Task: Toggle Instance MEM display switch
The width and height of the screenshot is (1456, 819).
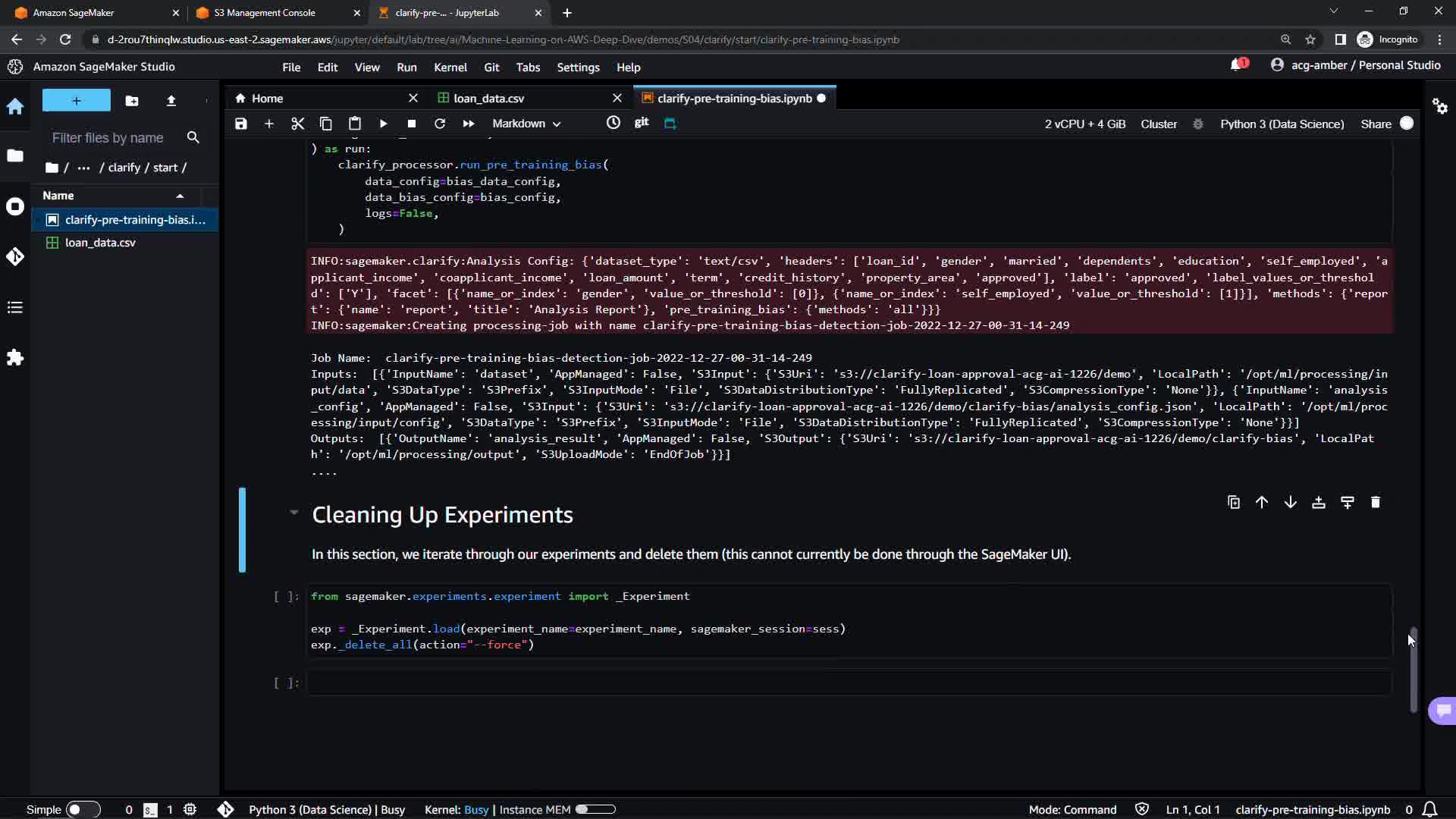Action: [595, 809]
